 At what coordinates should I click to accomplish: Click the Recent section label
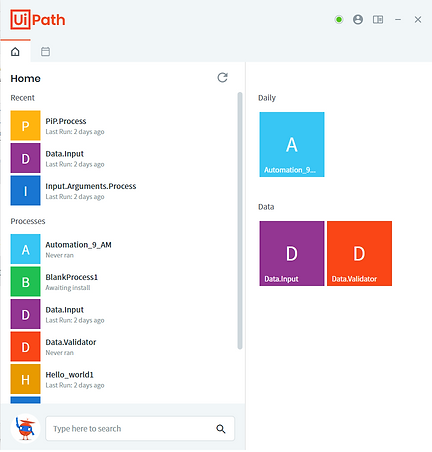23,98
